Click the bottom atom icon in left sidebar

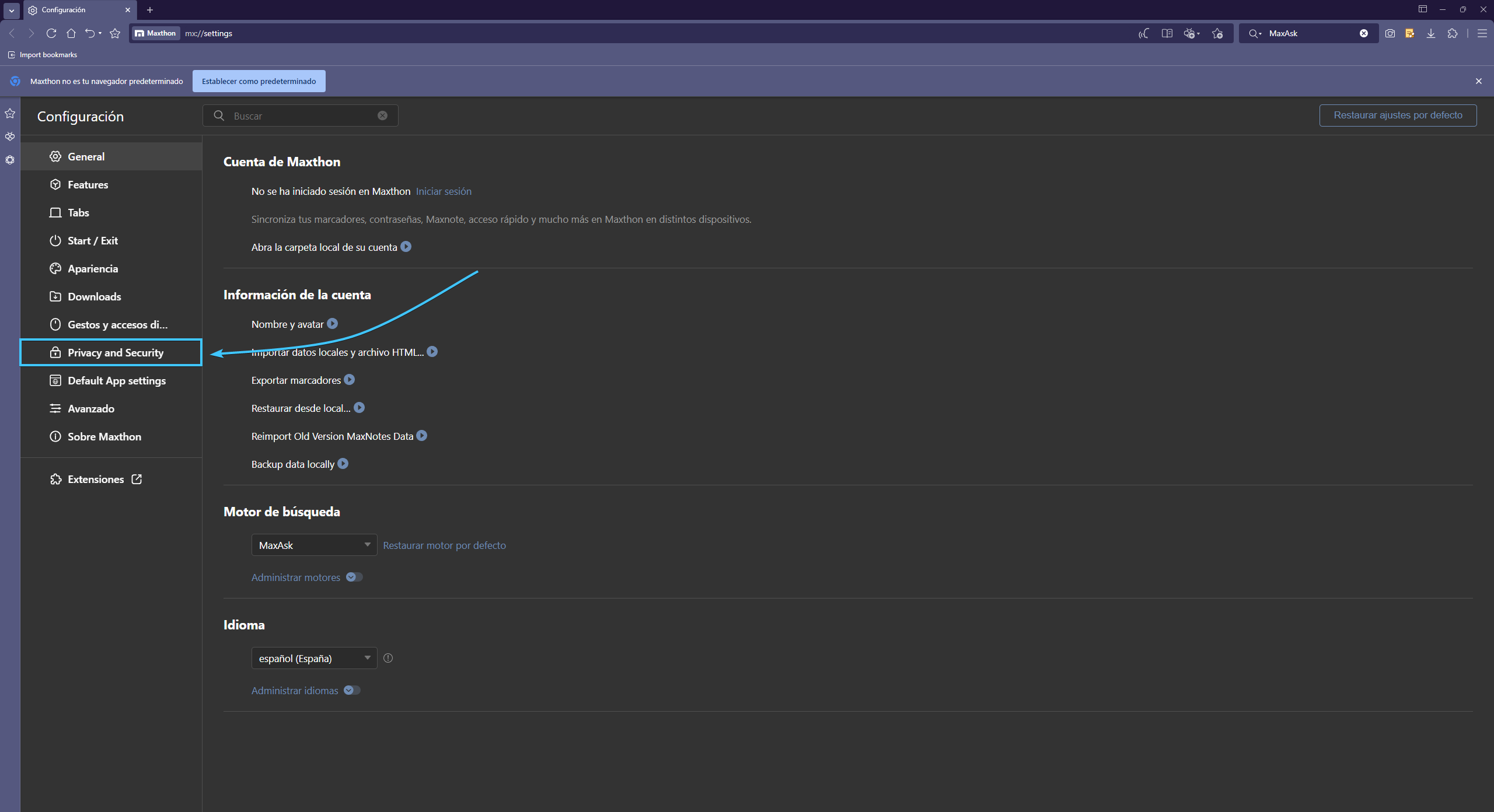pyautogui.click(x=10, y=160)
